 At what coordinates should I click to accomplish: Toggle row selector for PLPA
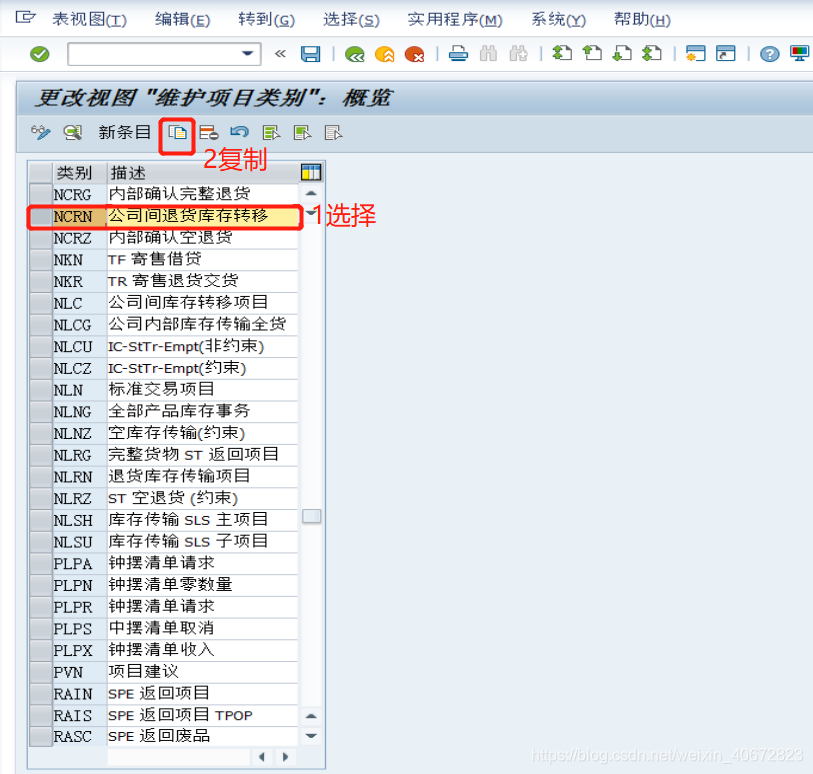click(40, 564)
